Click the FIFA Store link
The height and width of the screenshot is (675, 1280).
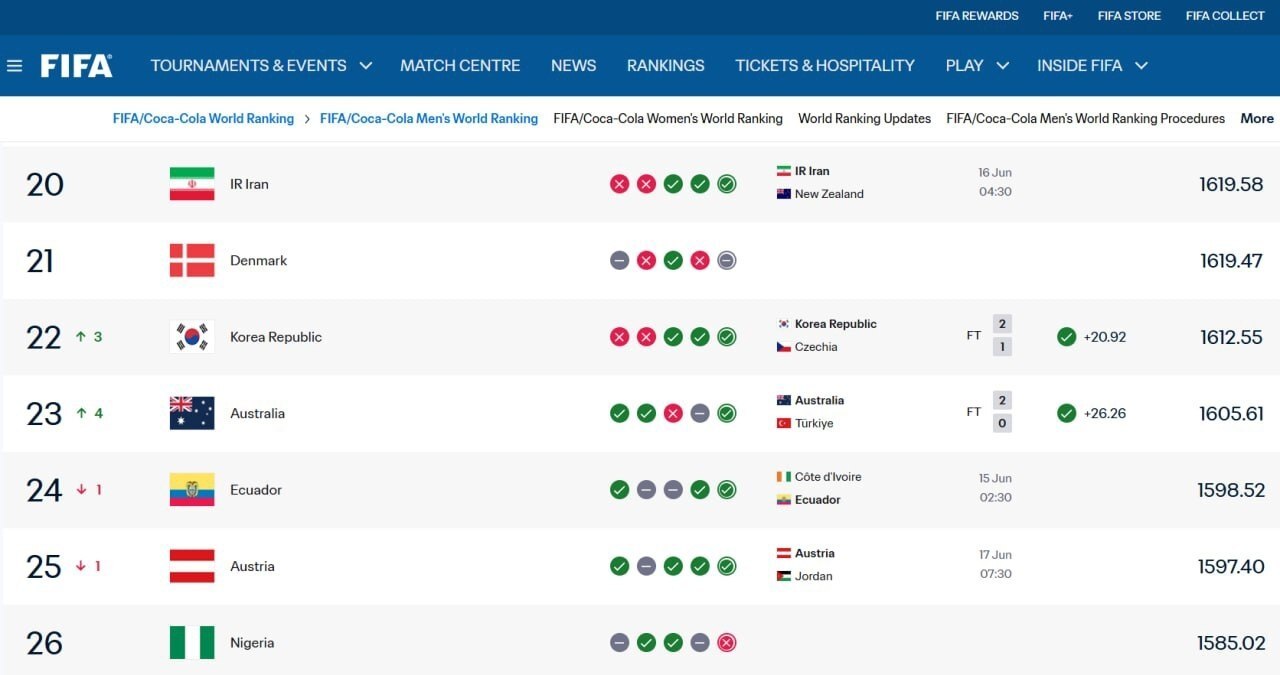tap(1129, 16)
